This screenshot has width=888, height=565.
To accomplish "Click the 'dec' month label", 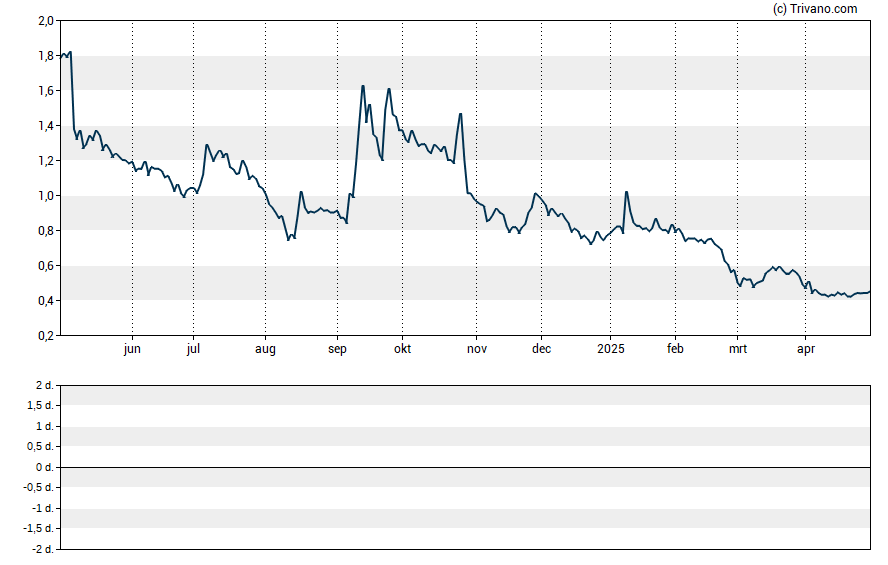I will (x=541, y=349).
